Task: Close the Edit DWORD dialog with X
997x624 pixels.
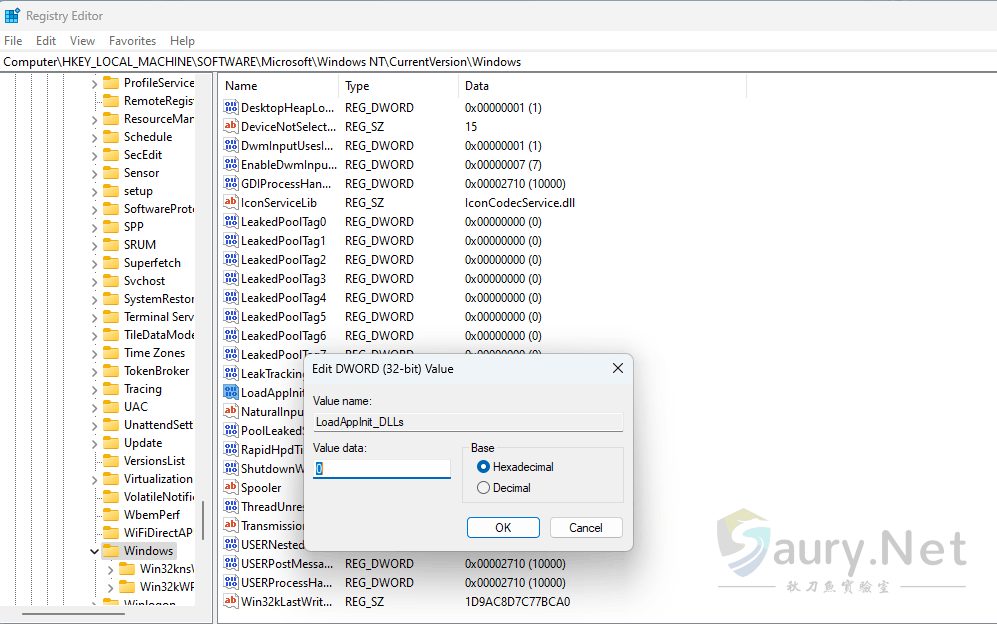Action: 617,368
